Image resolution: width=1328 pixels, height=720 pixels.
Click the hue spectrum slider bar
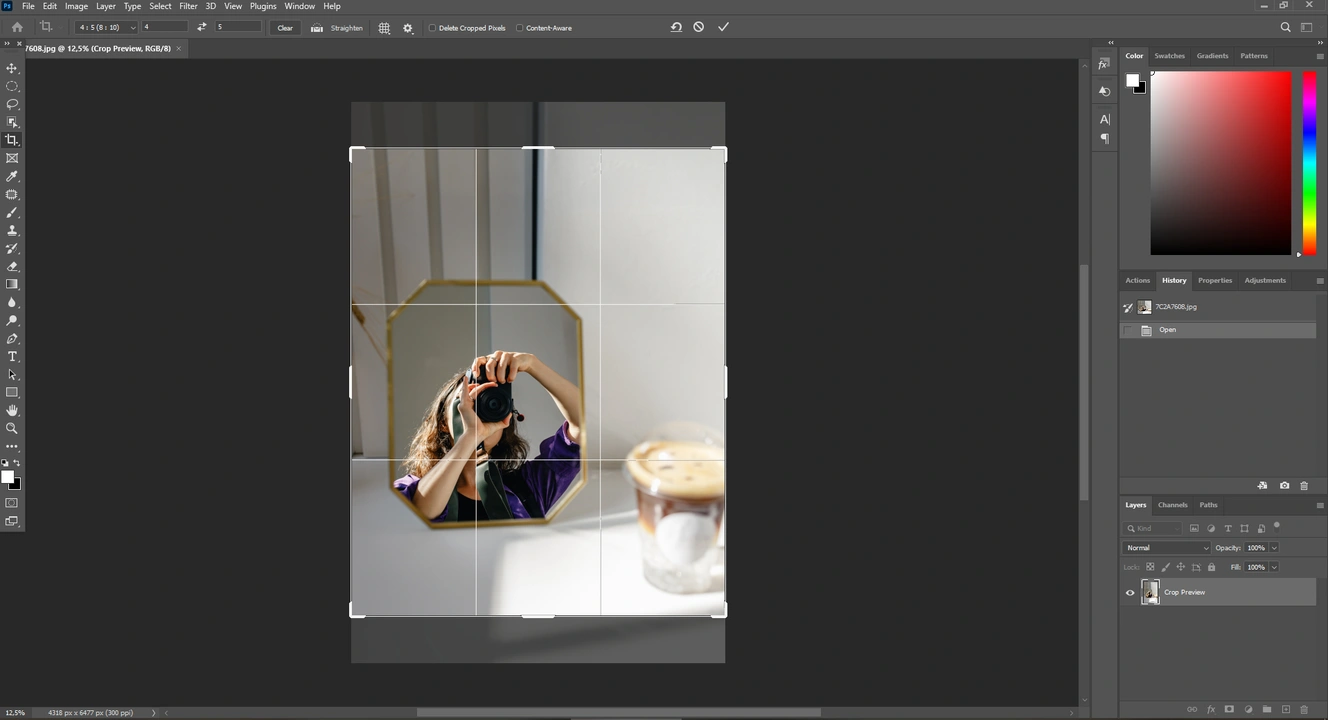tap(1308, 163)
